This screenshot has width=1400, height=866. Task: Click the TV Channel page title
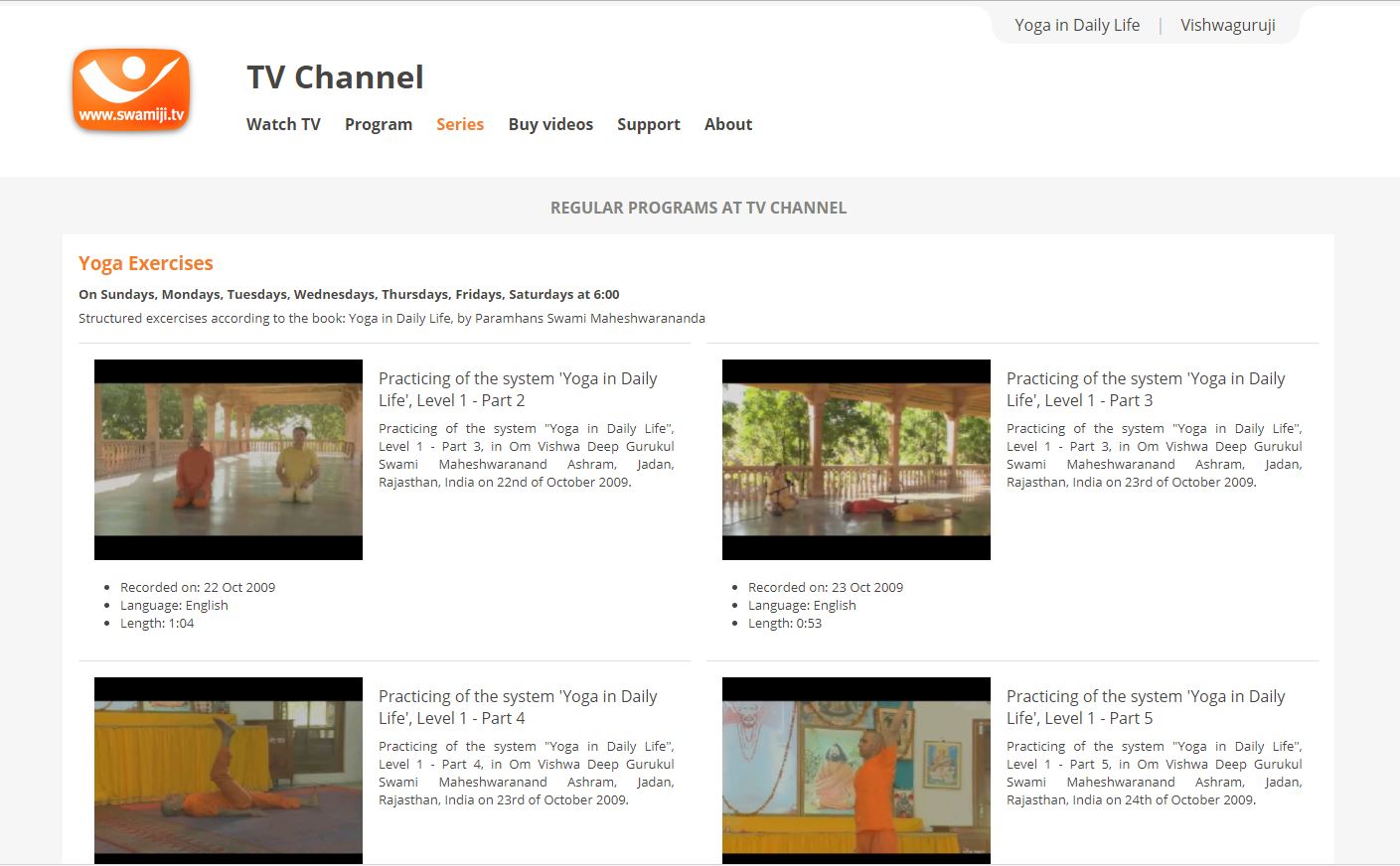pos(334,76)
